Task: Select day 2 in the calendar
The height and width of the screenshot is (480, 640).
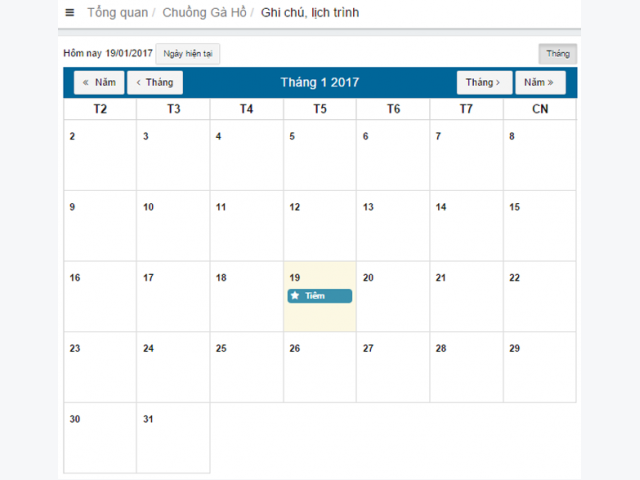Action: (100, 155)
